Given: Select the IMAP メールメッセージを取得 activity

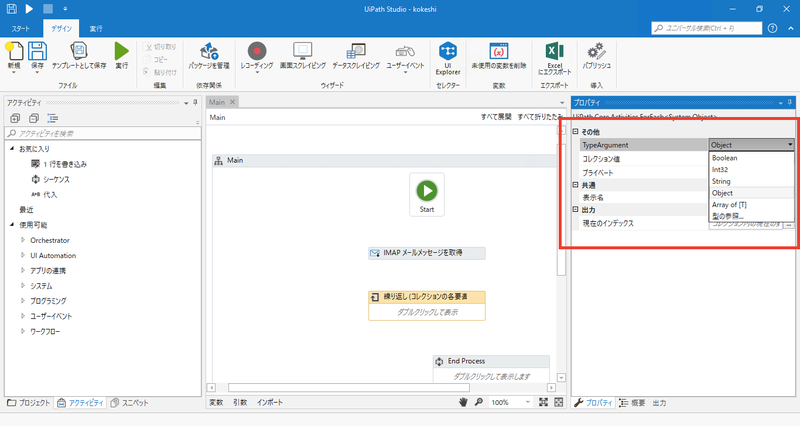Looking at the screenshot, I should click(x=427, y=253).
